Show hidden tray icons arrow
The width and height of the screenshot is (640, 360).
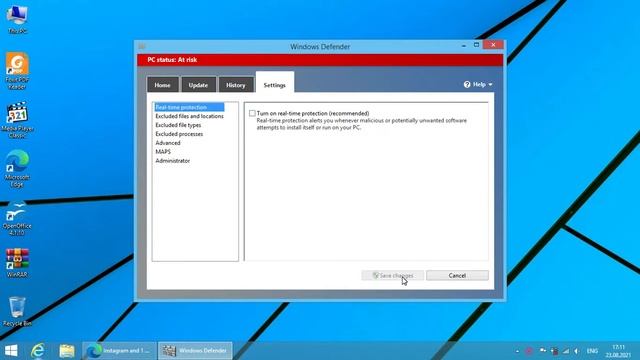pyautogui.click(x=517, y=351)
